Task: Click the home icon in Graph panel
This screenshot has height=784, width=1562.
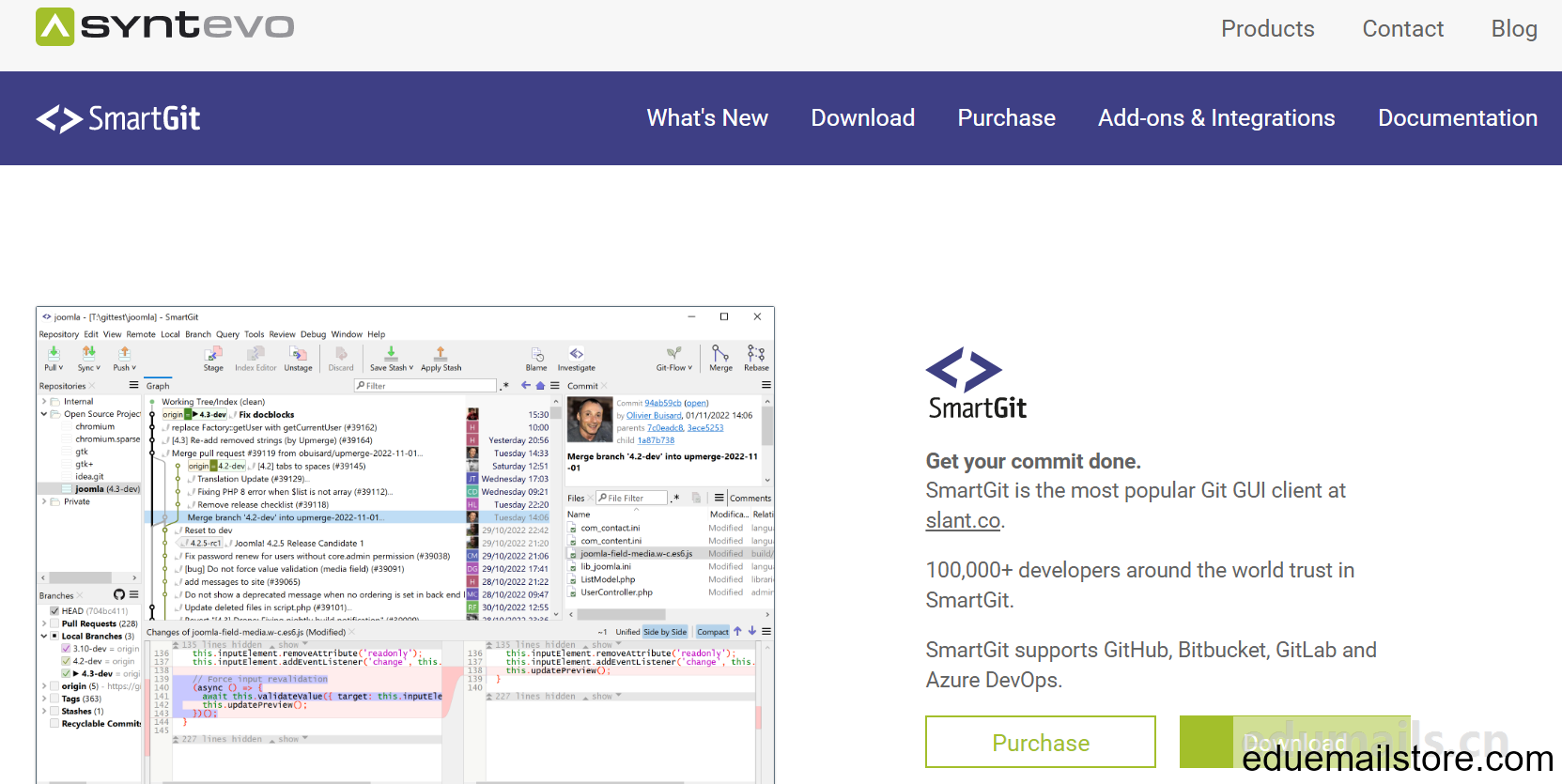Action: (540, 386)
